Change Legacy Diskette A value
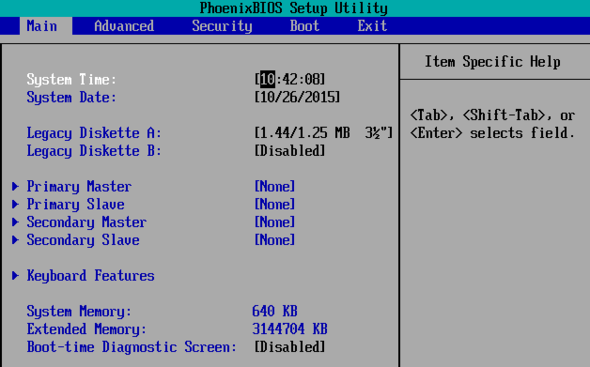This screenshot has height=367, width=590. pos(324,133)
